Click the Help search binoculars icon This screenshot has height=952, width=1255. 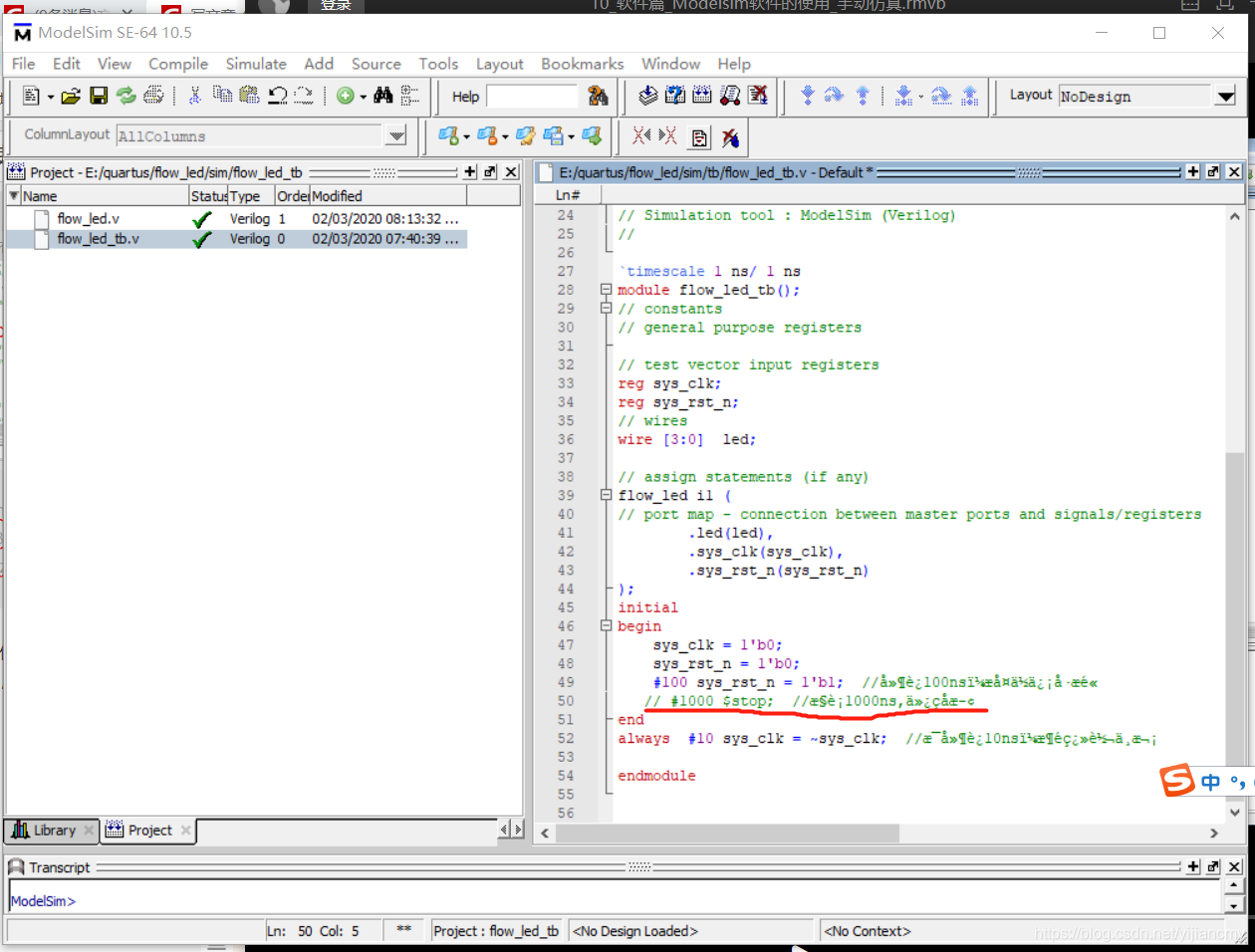[598, 96]
